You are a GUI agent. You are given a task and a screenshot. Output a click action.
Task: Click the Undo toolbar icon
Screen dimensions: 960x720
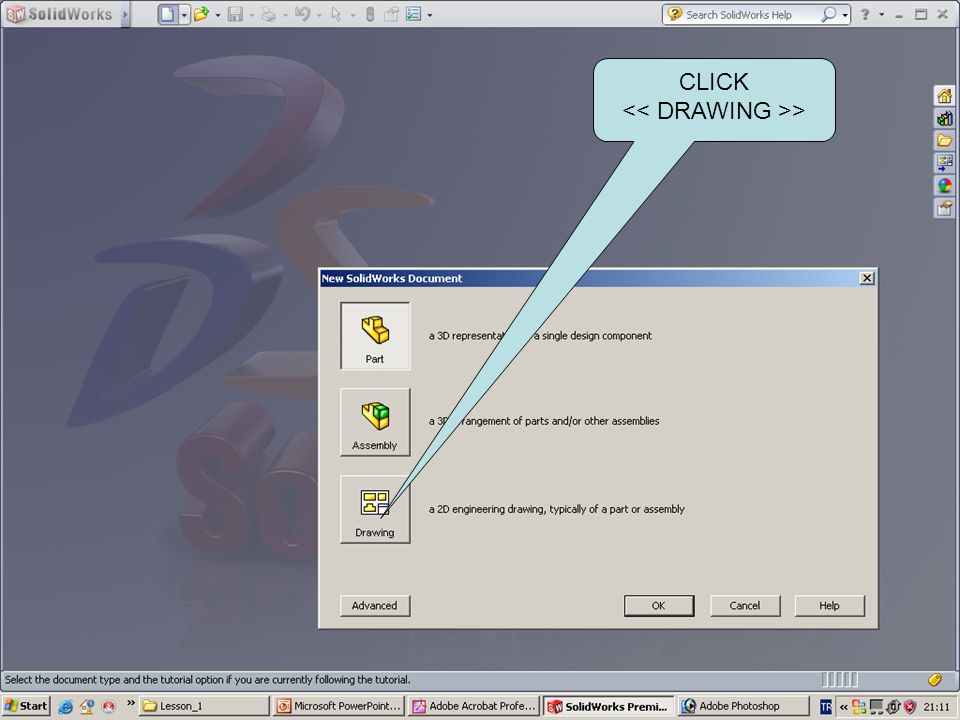coord(302,14)
